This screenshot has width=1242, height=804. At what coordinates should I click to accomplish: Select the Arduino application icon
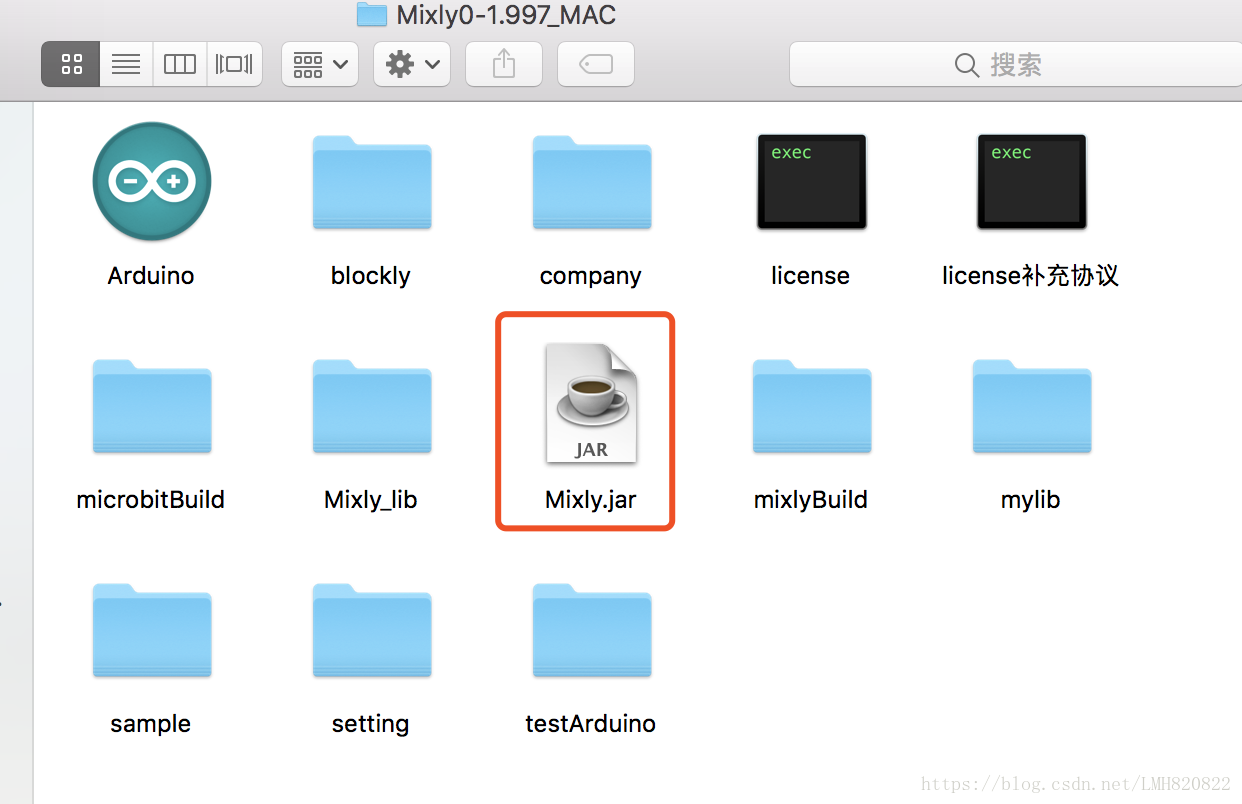(152, 182)
